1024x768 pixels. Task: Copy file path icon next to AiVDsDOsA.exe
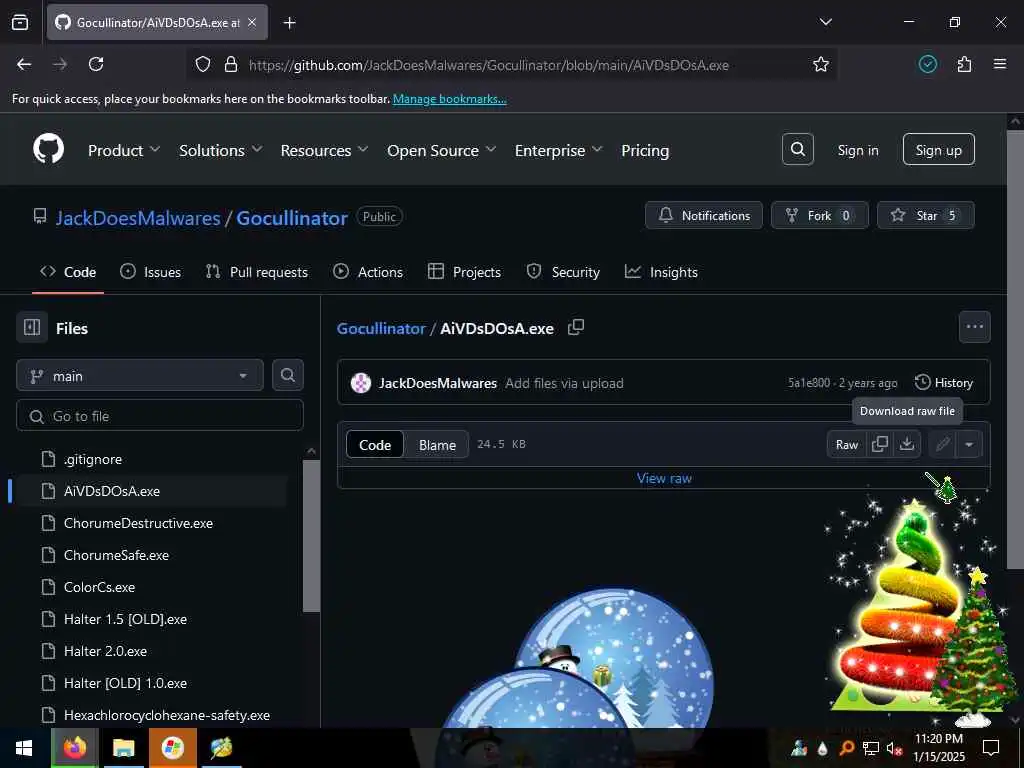pos(575,327)
